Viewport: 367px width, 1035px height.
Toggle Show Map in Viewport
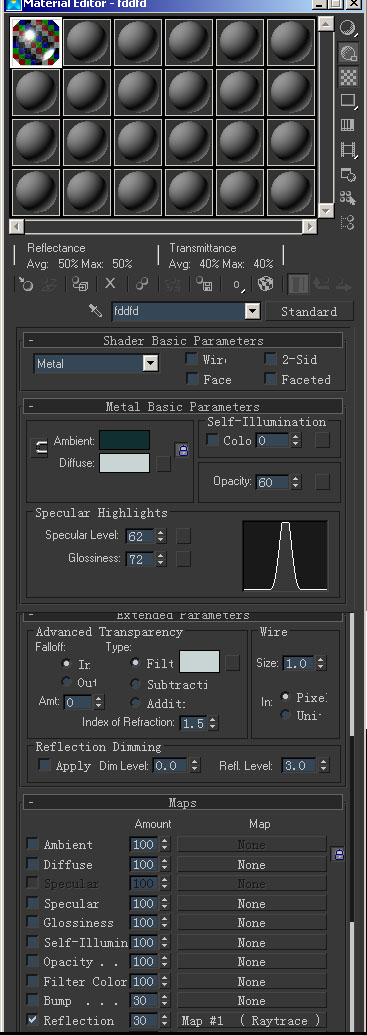[x=265, y=284]
